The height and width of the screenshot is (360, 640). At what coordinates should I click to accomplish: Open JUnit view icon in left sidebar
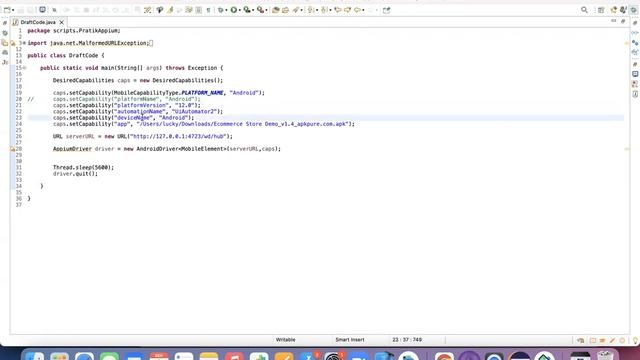pyautogui.click(x=5, y=62)
